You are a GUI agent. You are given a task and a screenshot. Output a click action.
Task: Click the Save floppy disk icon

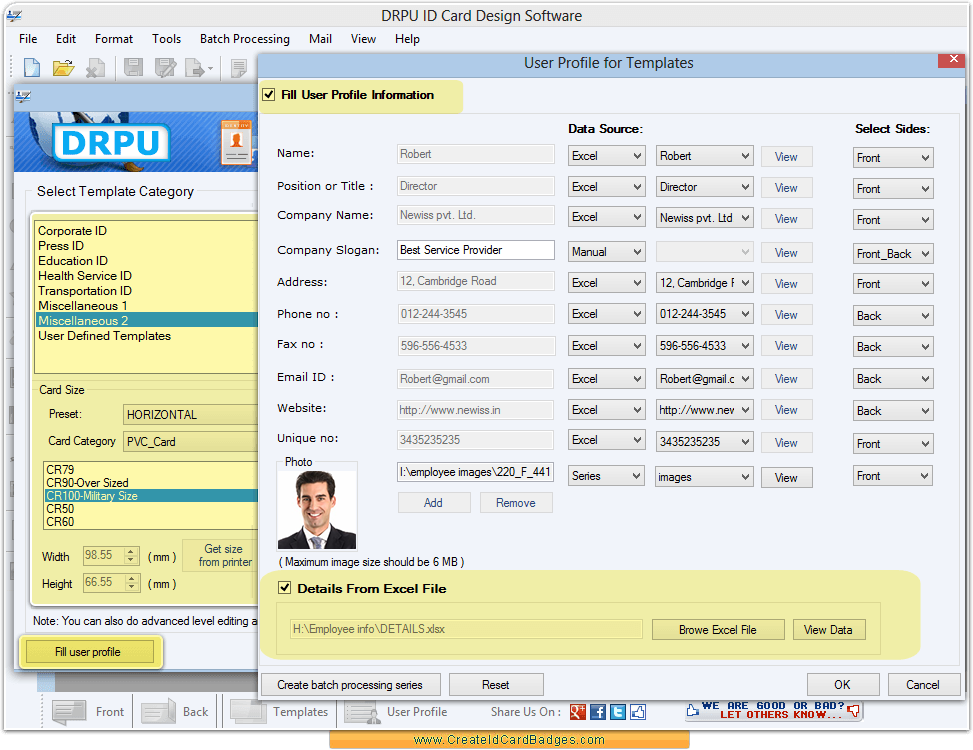(x=133, y=67)
